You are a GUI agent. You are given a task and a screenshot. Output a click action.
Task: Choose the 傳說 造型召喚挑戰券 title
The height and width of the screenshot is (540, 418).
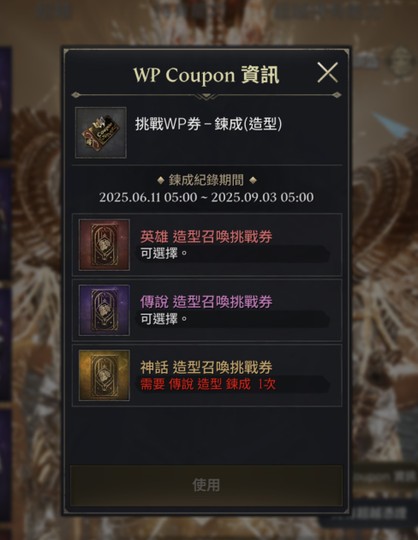pyautogui.click(x=206, y=302)
